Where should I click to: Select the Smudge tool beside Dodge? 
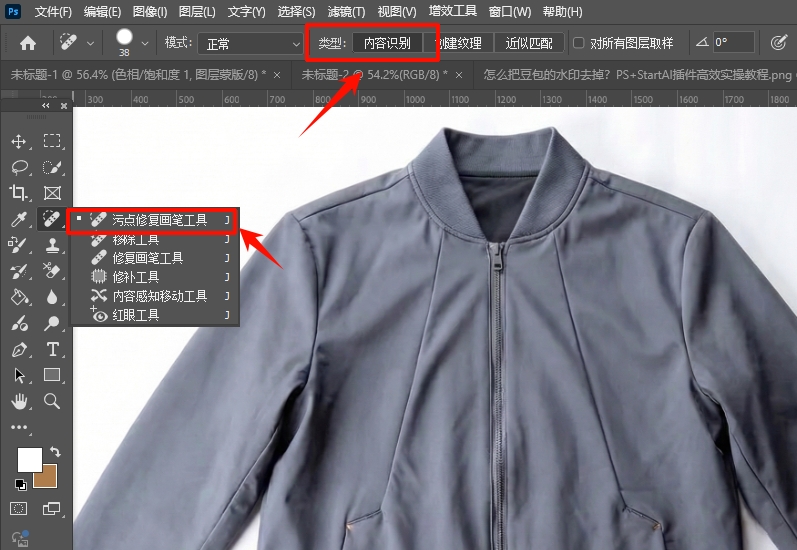click(x=19, y=323)
